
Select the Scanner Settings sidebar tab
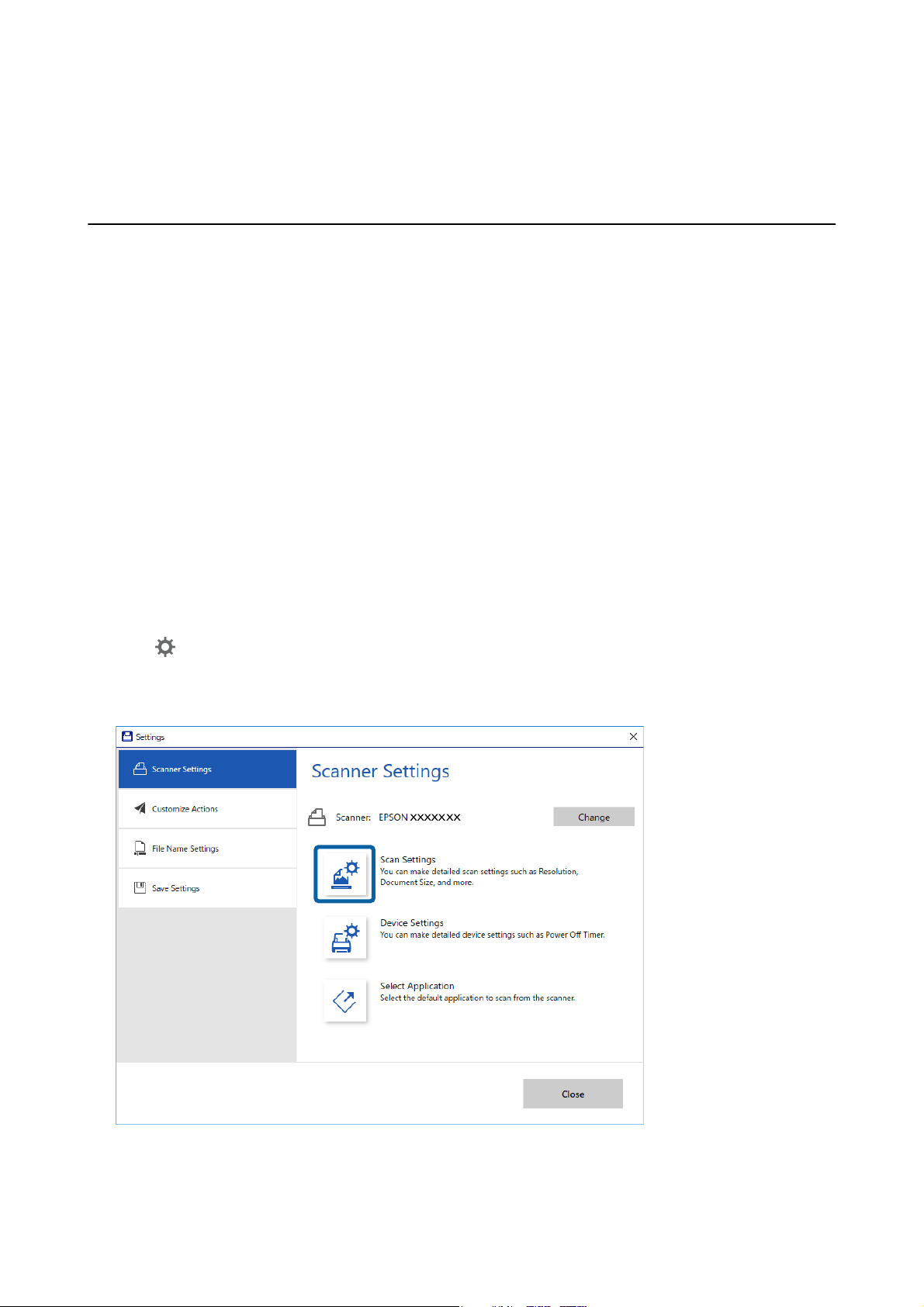207,769
